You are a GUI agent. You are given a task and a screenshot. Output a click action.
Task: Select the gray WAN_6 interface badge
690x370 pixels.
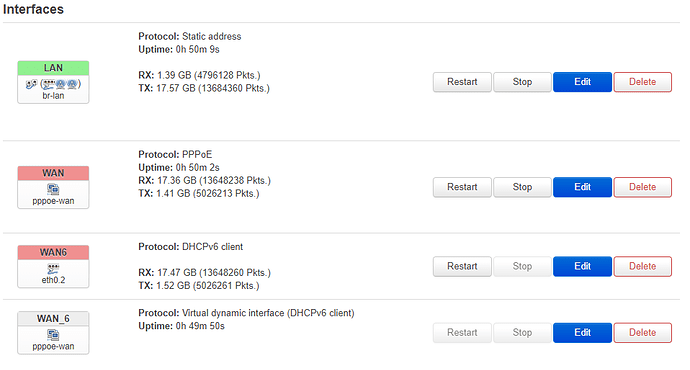tap(53, 319)
